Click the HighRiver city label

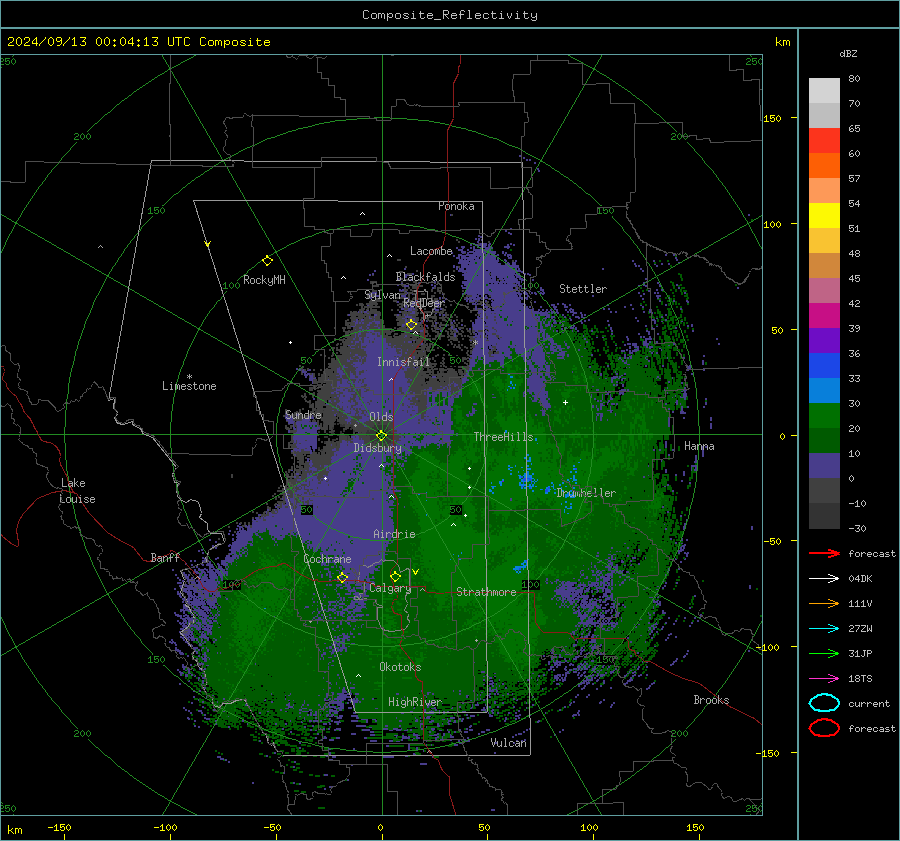tap(414, 702)
